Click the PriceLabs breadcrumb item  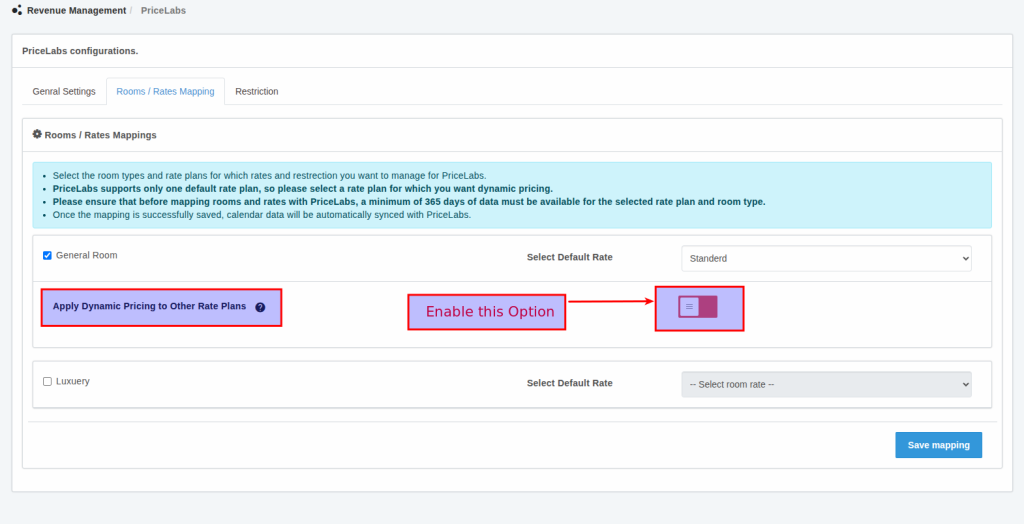click(x=163, y=10)
